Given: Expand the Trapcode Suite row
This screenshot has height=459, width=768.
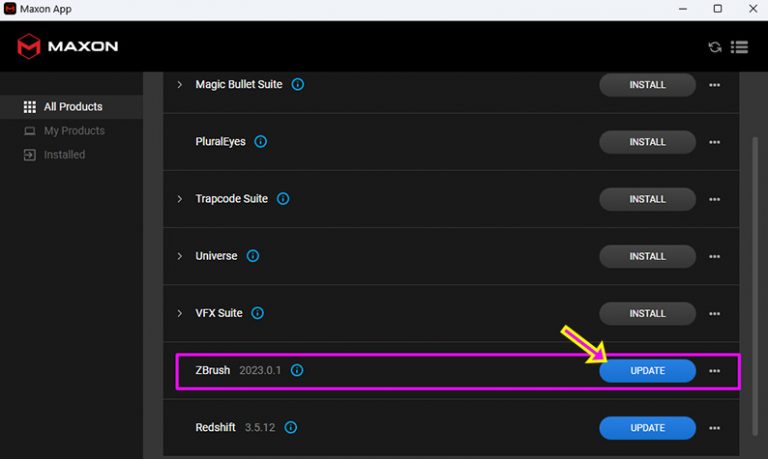Looking at the screenshot, I should [180, 199].
